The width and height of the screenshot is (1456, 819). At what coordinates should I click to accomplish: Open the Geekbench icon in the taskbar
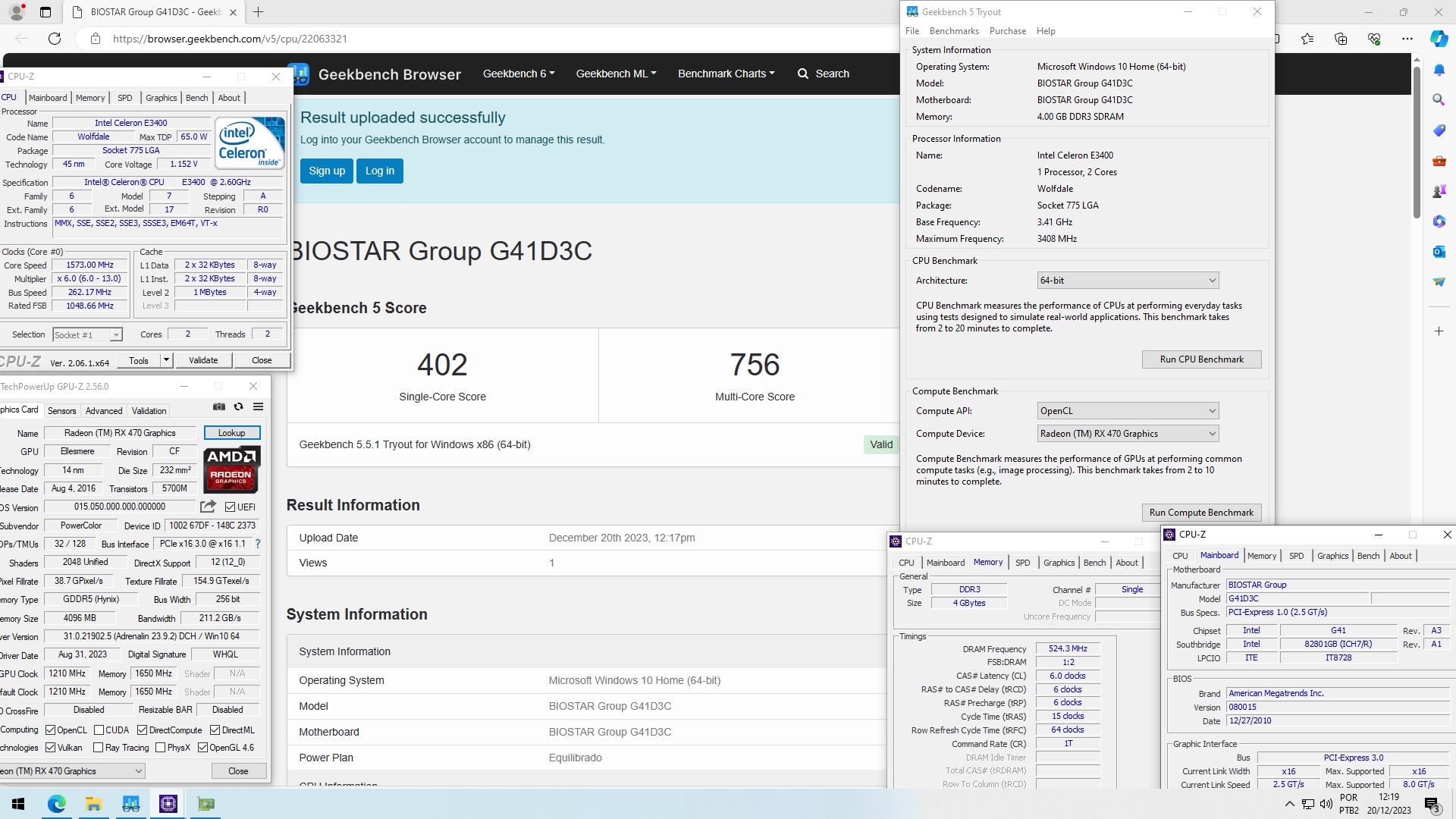click(131, 804)
